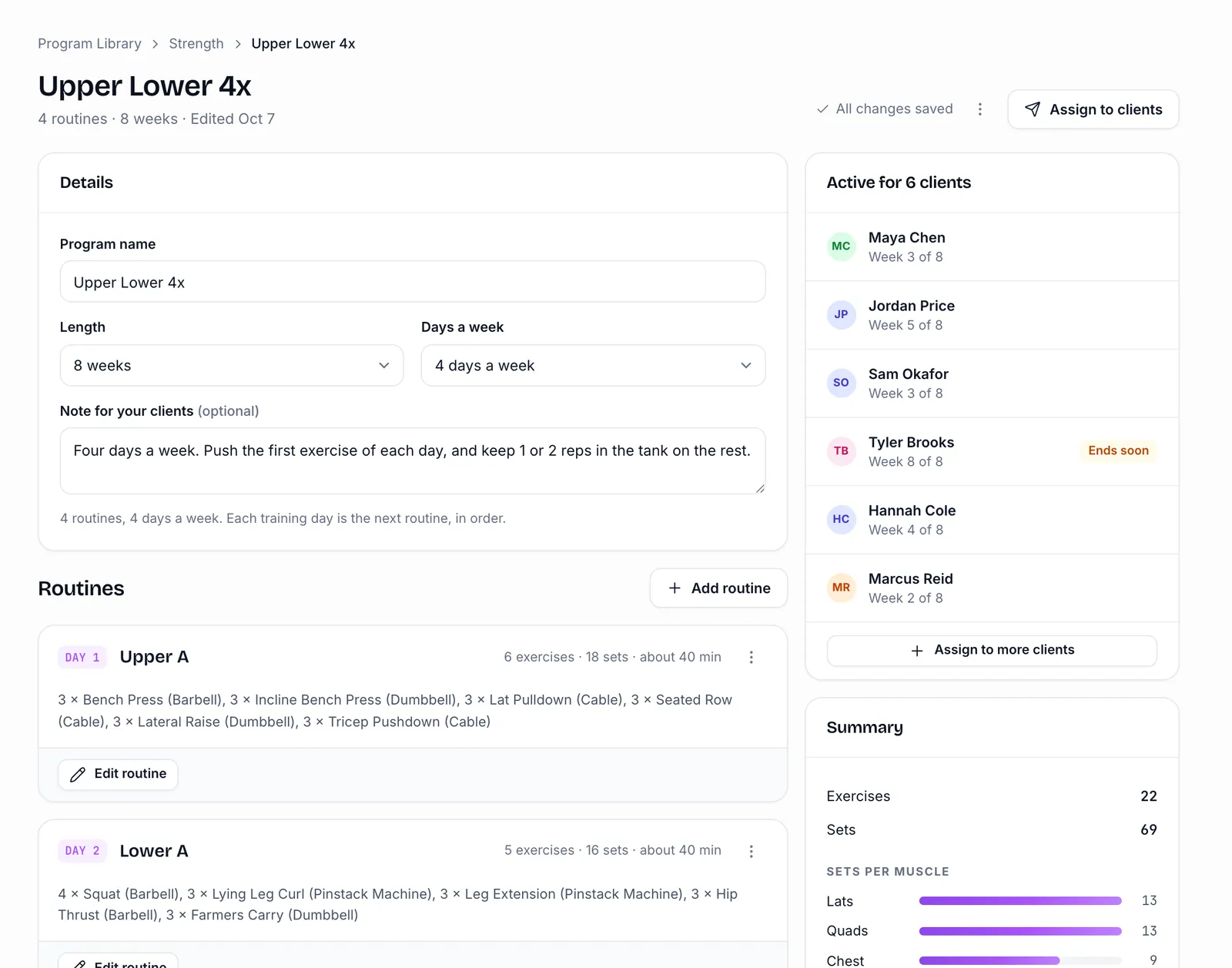Screen dimensions: 1232x968
Task: Click Assign to clients button
Action: point(1093,109)
